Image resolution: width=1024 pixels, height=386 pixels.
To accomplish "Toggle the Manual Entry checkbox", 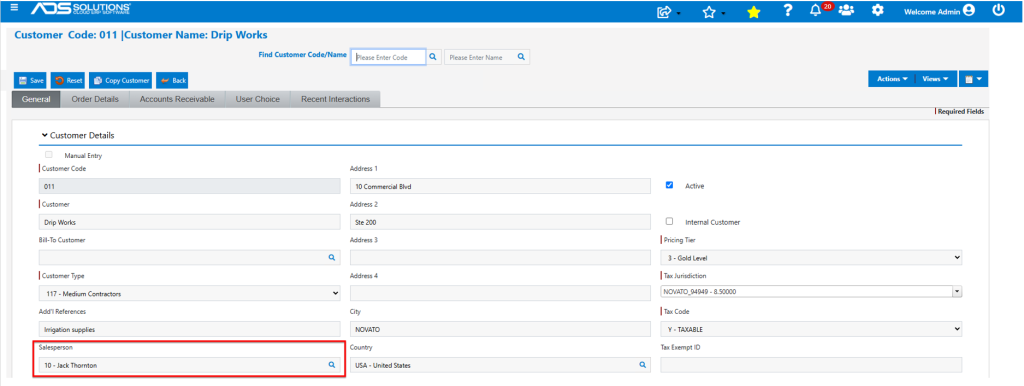I will point(48,155).
